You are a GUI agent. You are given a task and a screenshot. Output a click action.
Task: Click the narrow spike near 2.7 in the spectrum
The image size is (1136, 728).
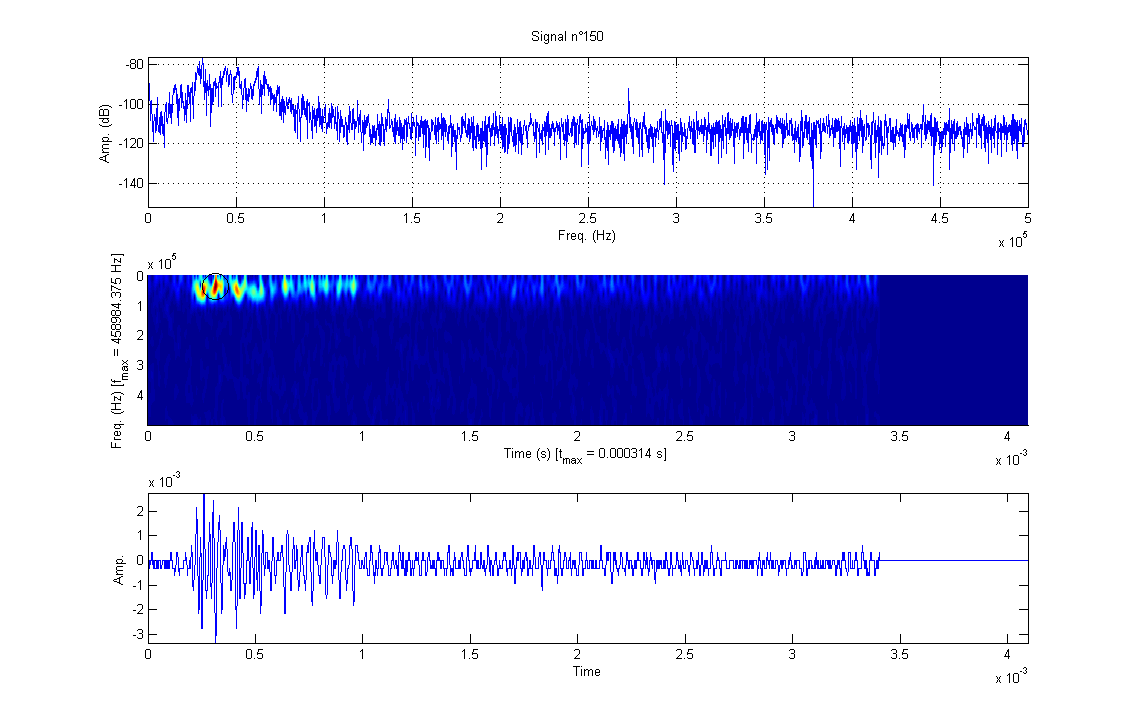[628, 93]
